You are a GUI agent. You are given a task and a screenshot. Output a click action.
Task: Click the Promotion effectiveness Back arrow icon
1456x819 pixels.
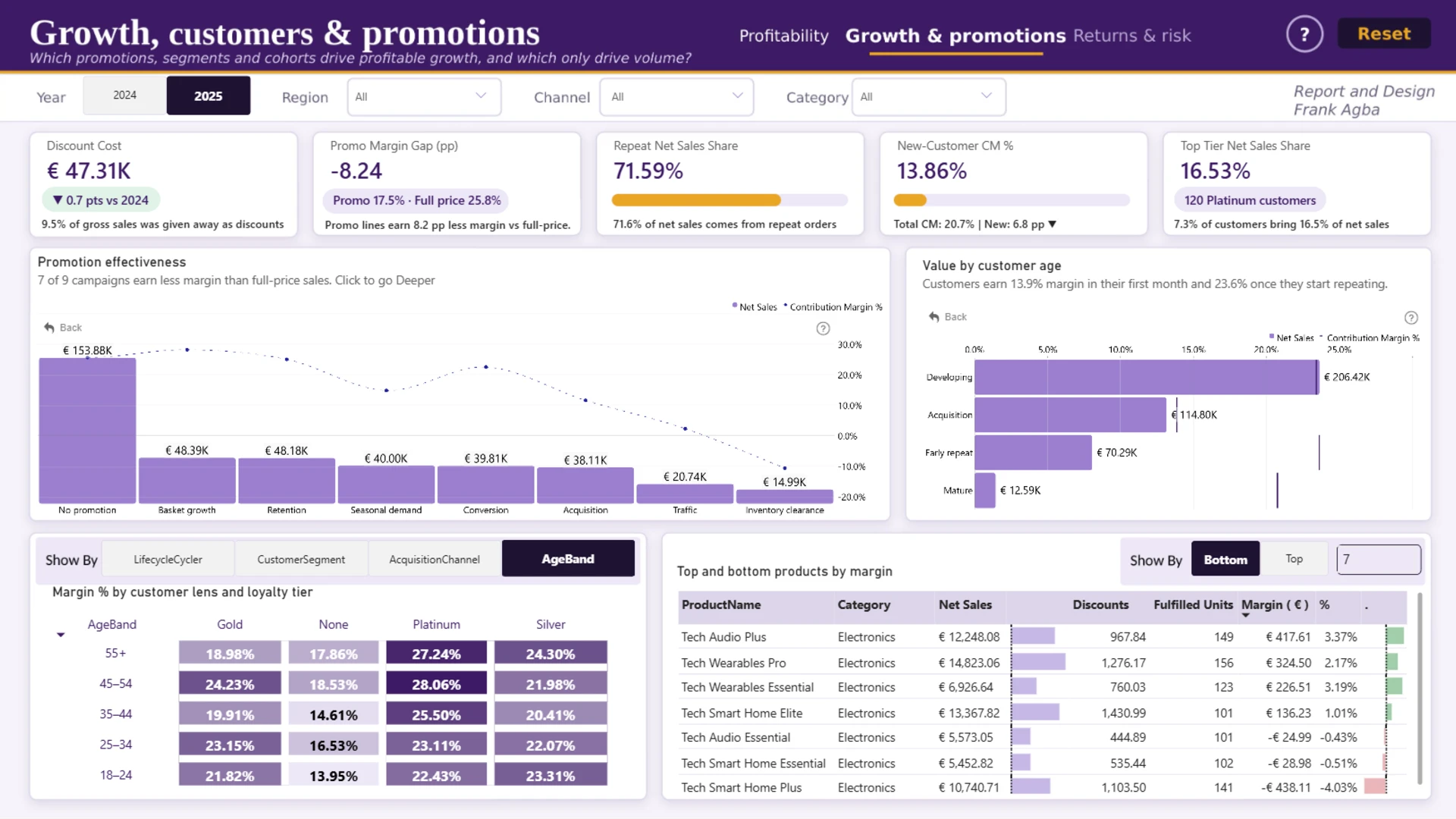49,328
